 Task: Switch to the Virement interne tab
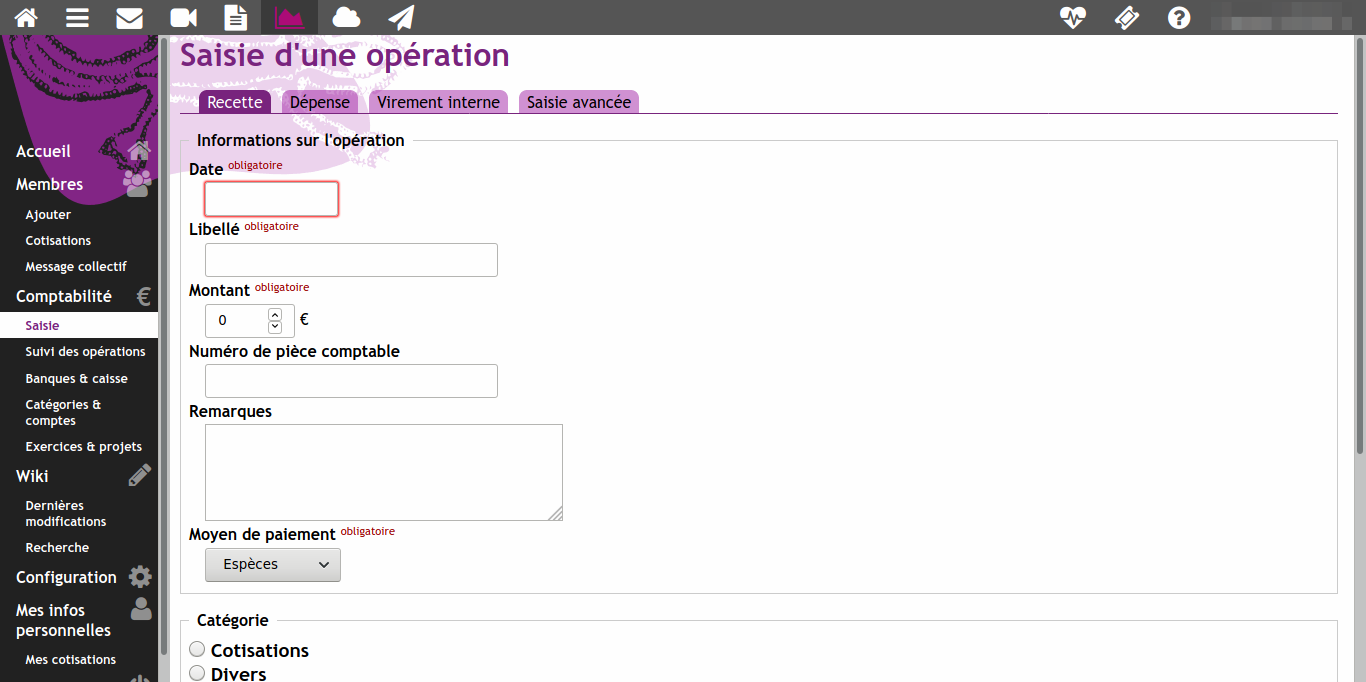point(438,102)
